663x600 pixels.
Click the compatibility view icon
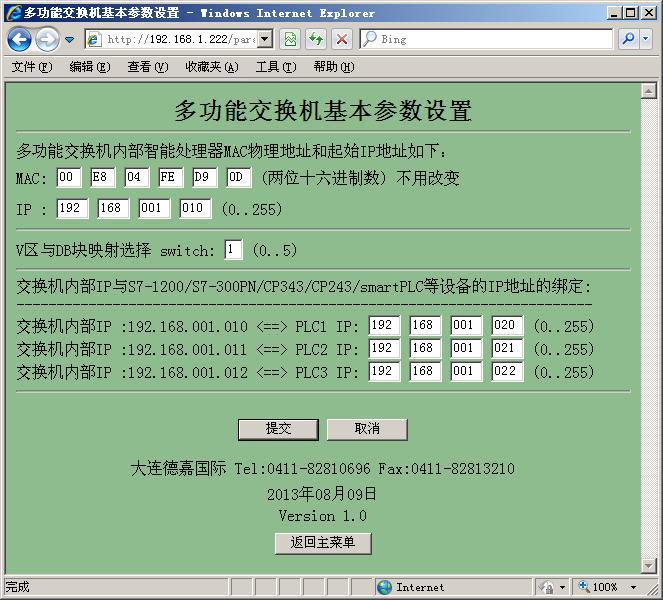[x=290, y=40]
